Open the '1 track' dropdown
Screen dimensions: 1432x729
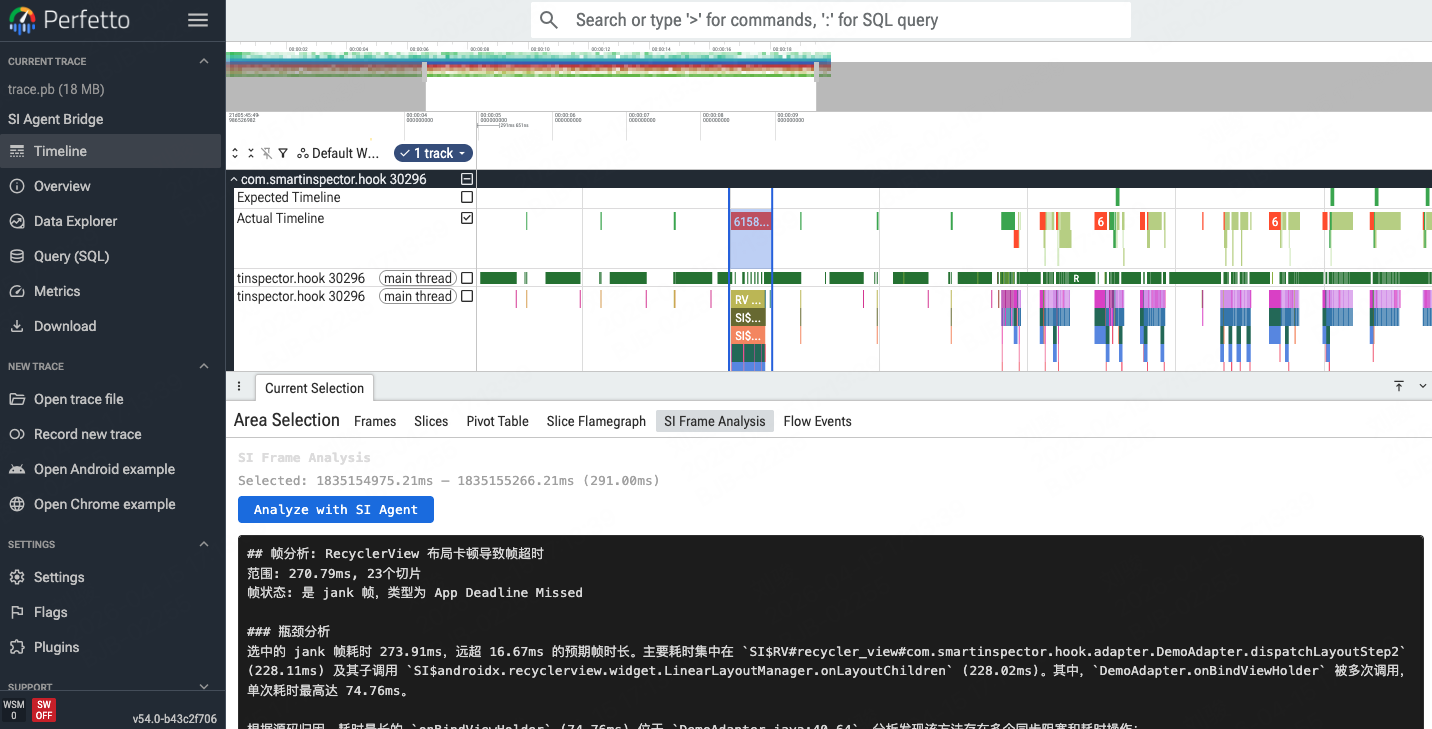(433, 153)
